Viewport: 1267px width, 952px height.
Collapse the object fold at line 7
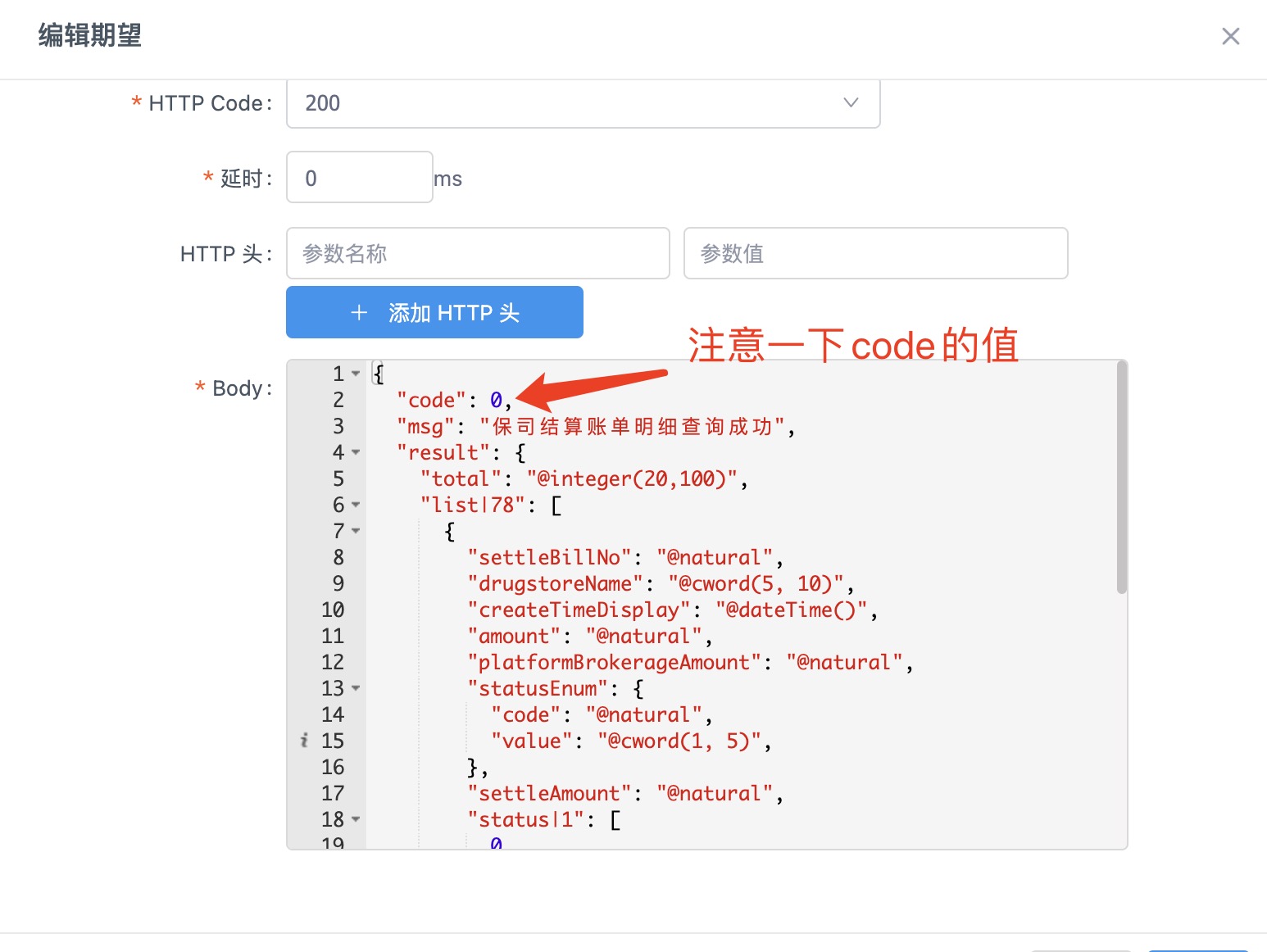click(x=356, y=531)
